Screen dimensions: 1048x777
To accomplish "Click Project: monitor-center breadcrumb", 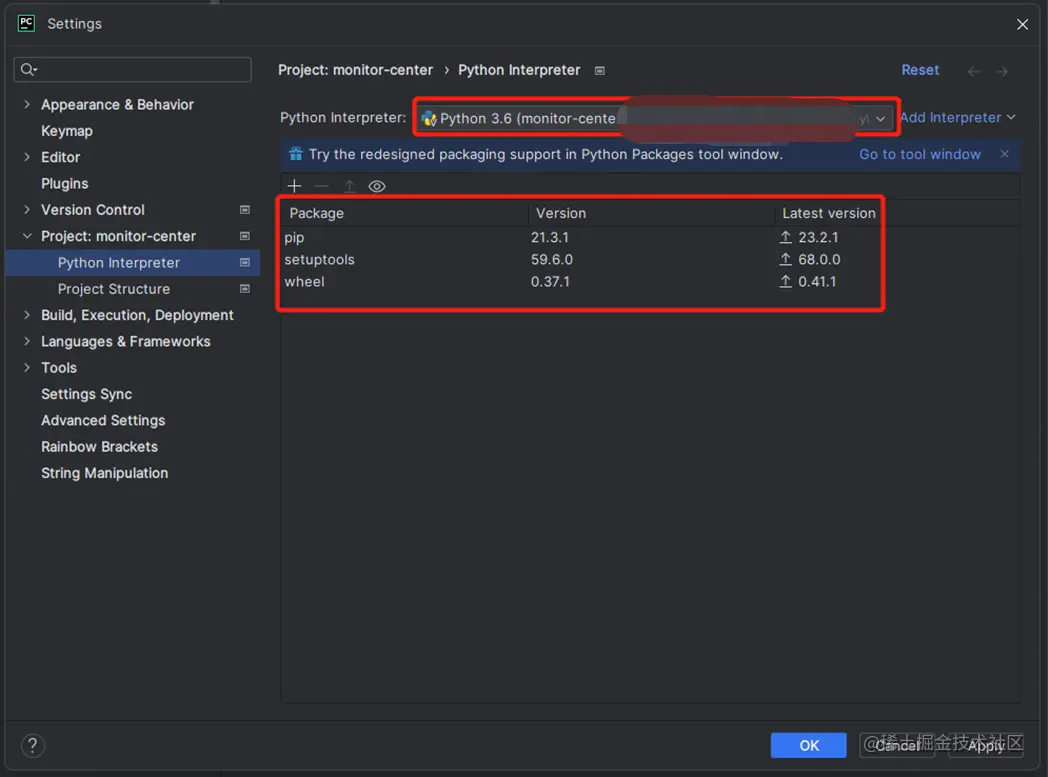I will pyautogui.click(x=356, y=70).
